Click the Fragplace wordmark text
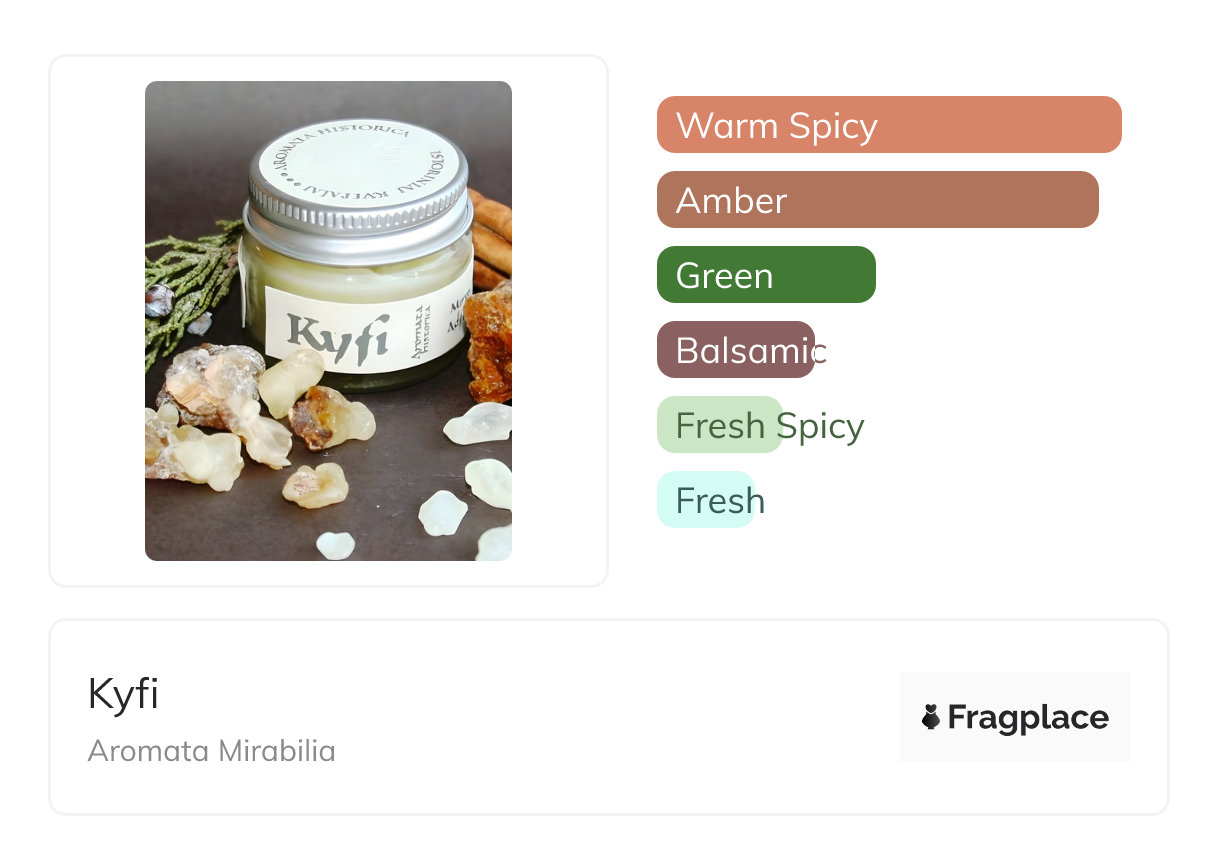 (x=1028, y=718)
